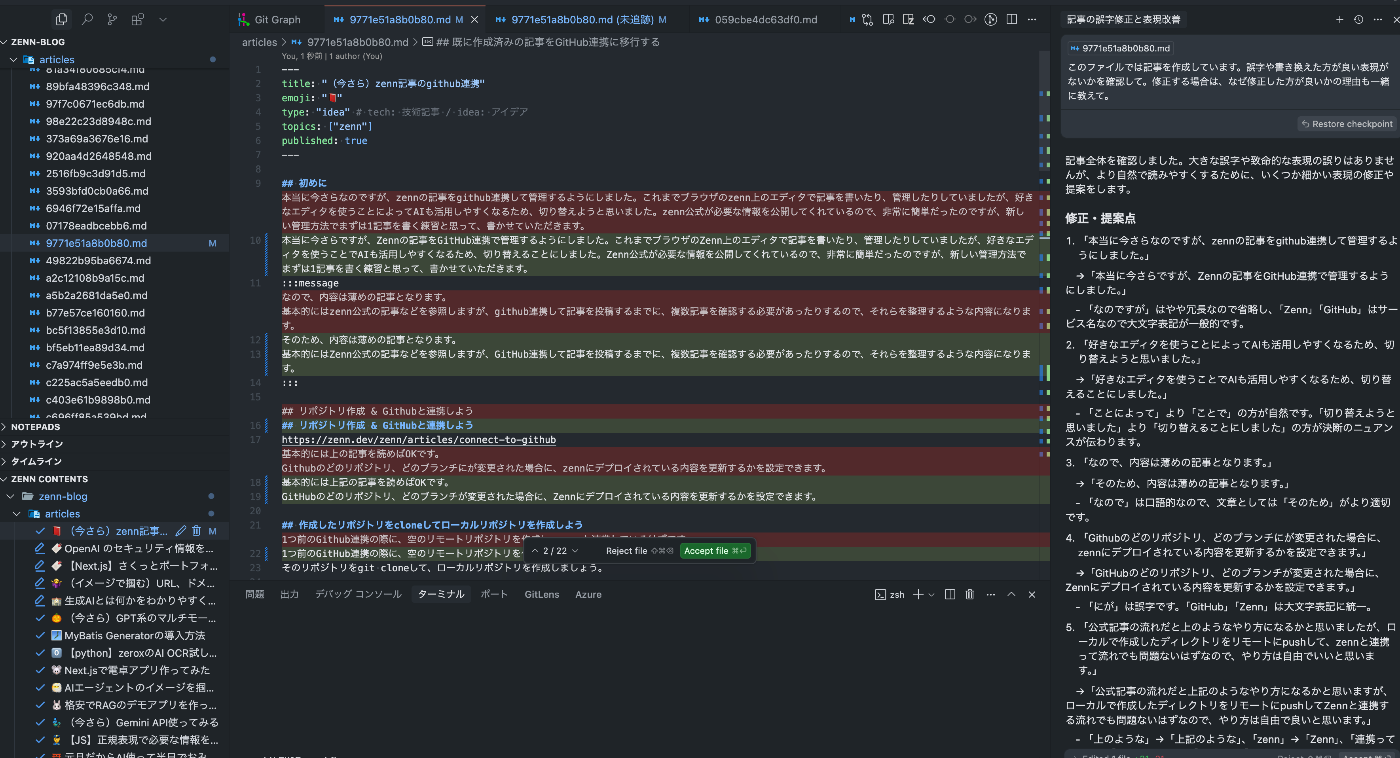Screen dimensions: 1400x758
Task: Kill the terminal using the trash icon
Action: [970, 595]
